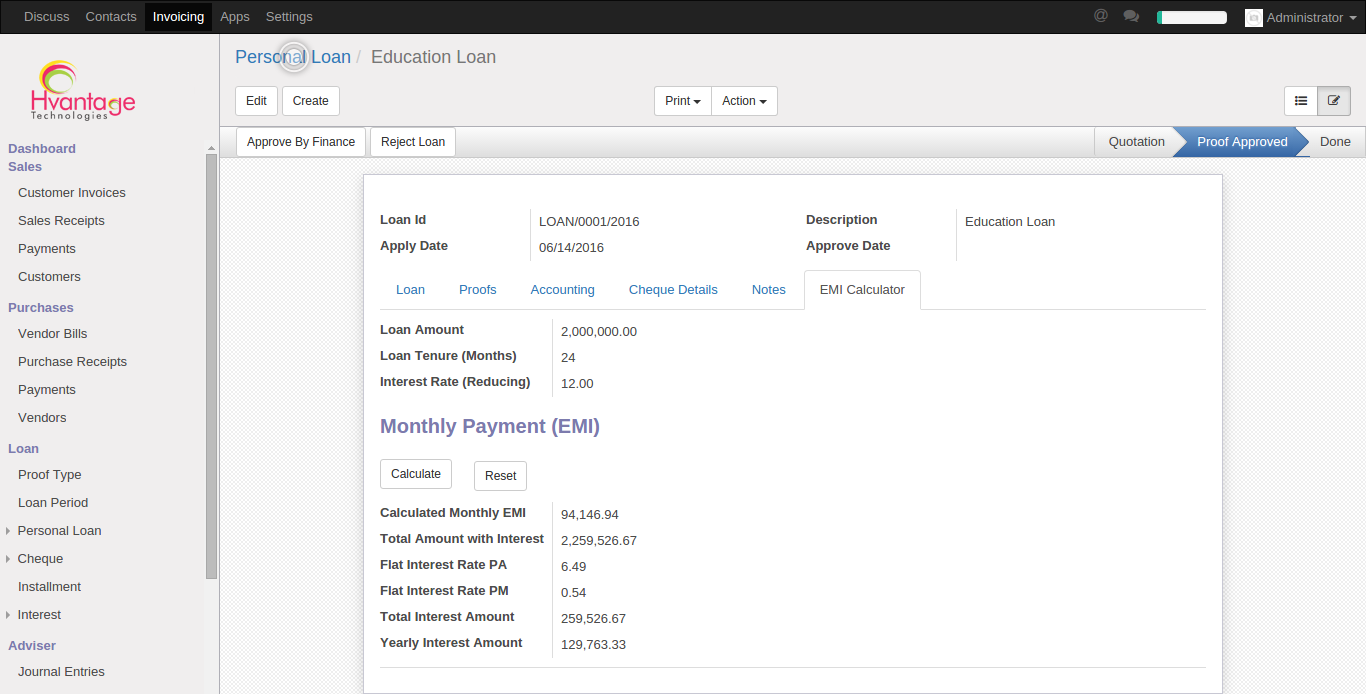Viewport: 1366px width, 694px height.
Task: Open the Print dropdown
Action: pyautogui.click(x=683, y=101)
